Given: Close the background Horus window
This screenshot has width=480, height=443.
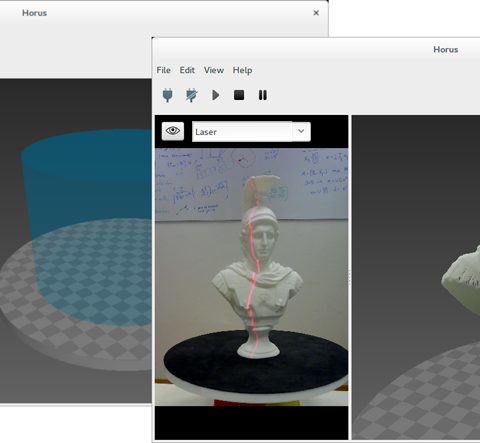Looking at the screenshot, I should tap(316, 13).
